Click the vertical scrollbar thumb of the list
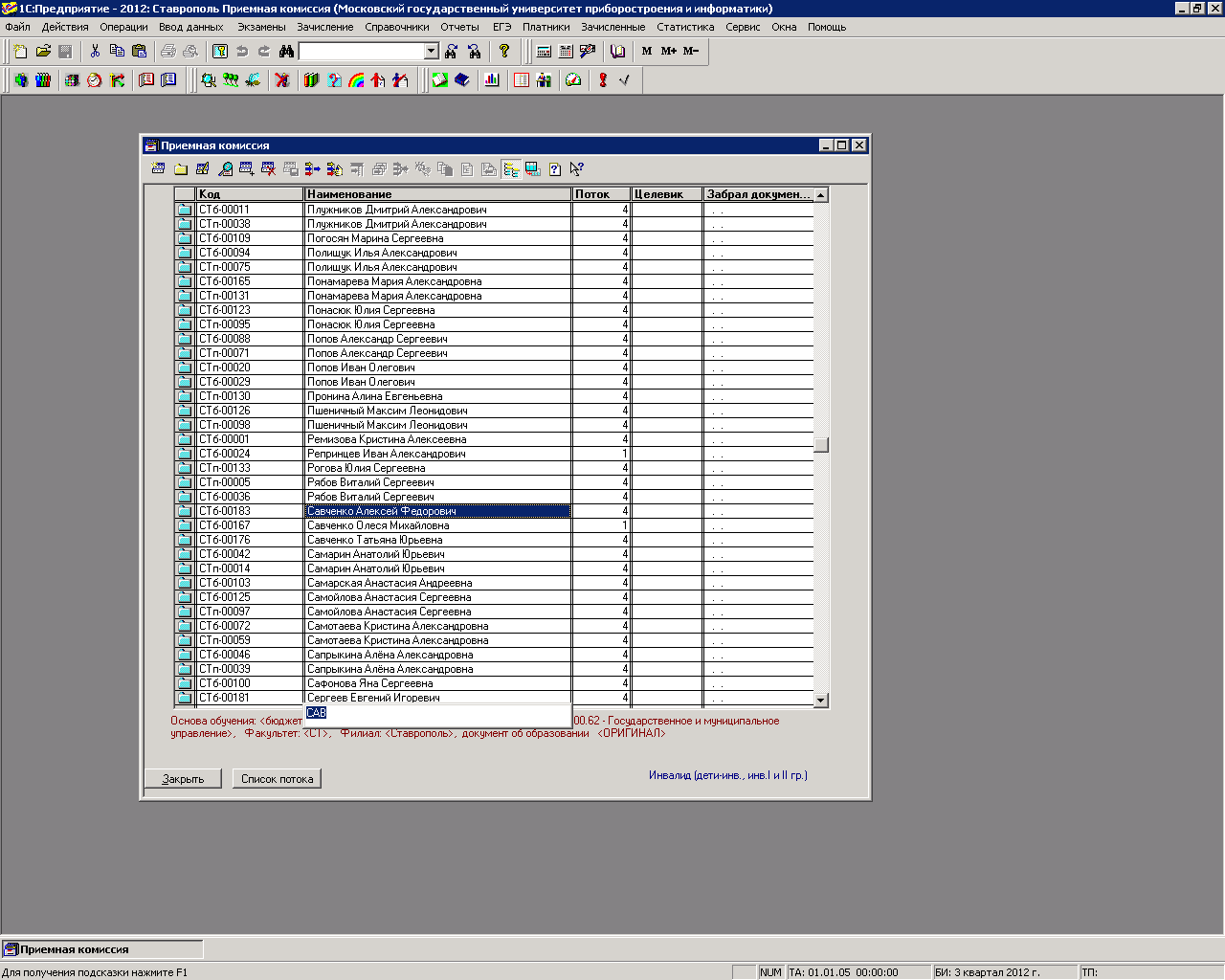This screenshot has height=980, width=1225. (821, 445)
